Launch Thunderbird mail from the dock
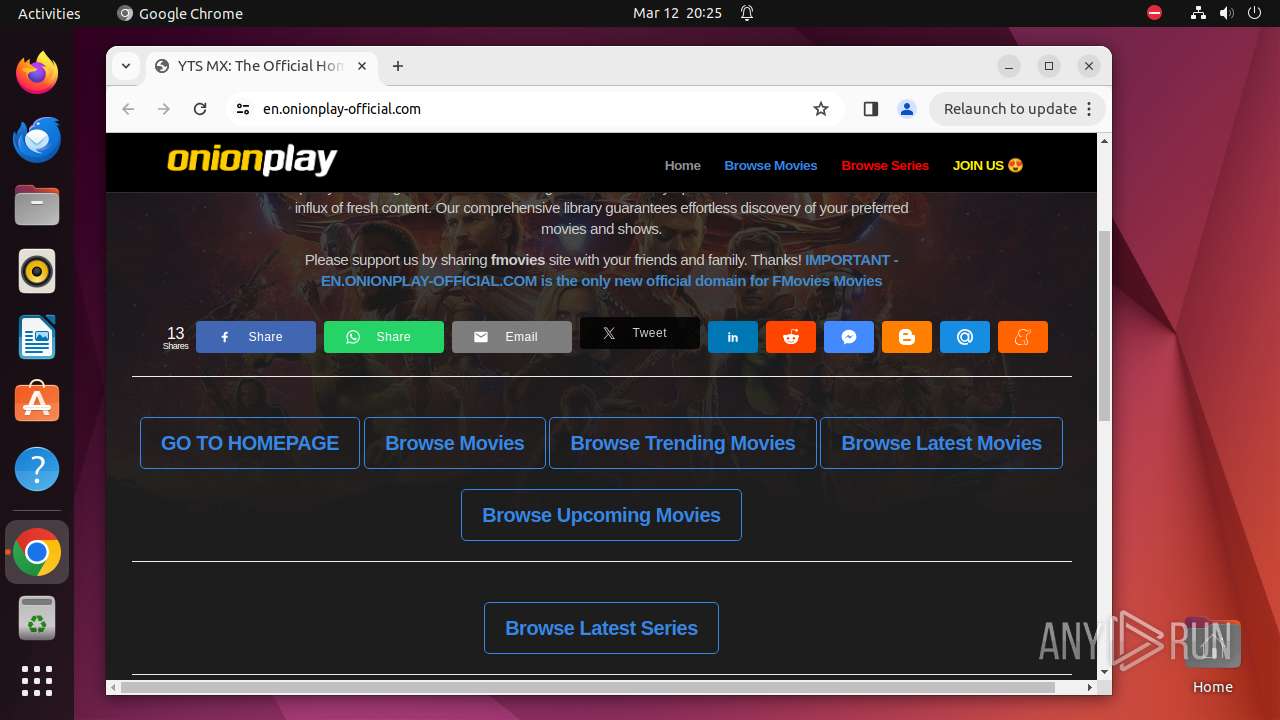Image resolution: width=1280 pixels, height=720 pixels. coord(37,139)
